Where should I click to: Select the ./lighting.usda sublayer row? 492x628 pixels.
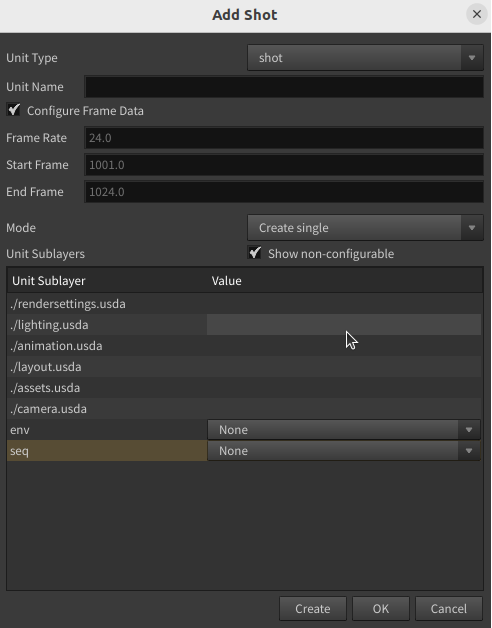tap(244, 325)
